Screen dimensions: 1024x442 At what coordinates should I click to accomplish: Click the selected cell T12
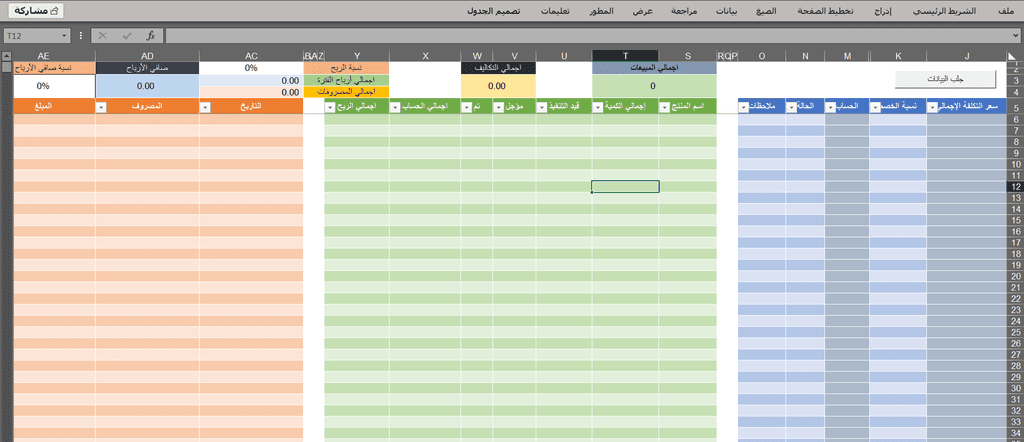pyautogui.click(x=626, y=187)
